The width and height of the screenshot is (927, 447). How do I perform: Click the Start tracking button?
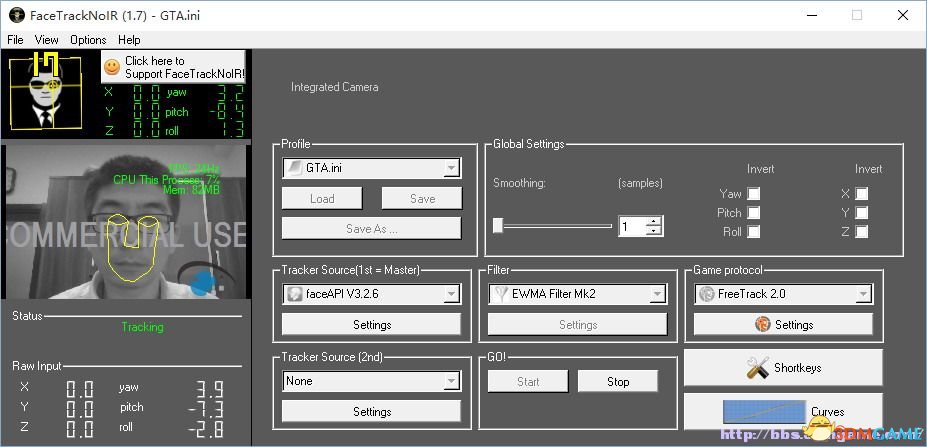click(x=528, y=381)
